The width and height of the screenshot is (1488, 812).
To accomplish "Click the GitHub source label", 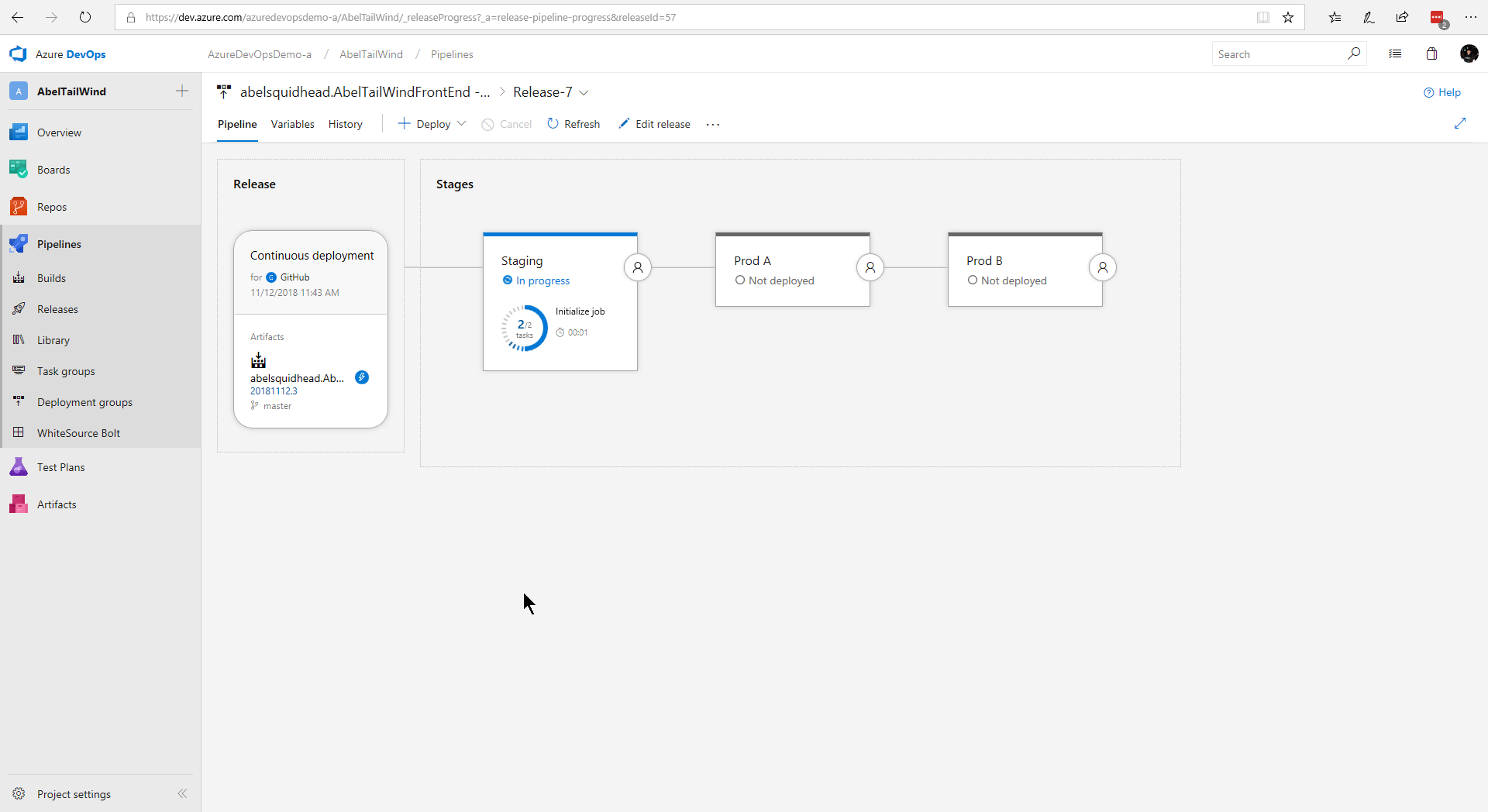I will click(x=294, y=277).
